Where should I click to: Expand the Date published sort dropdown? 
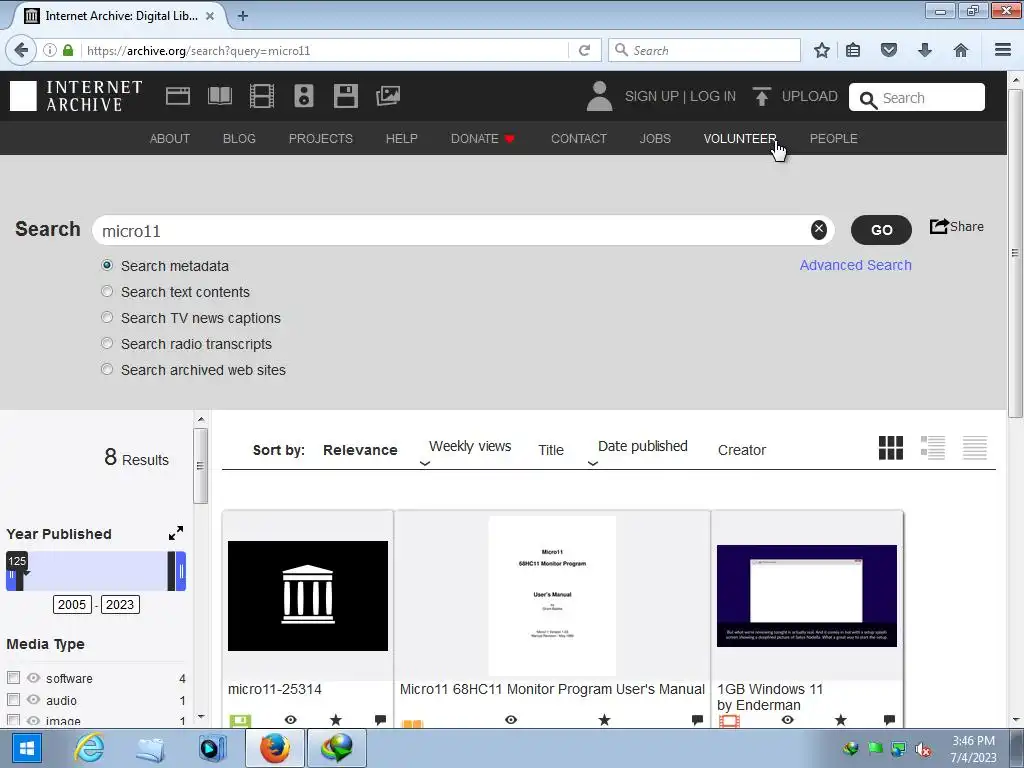pyautogui.click(x=593, y=464)
